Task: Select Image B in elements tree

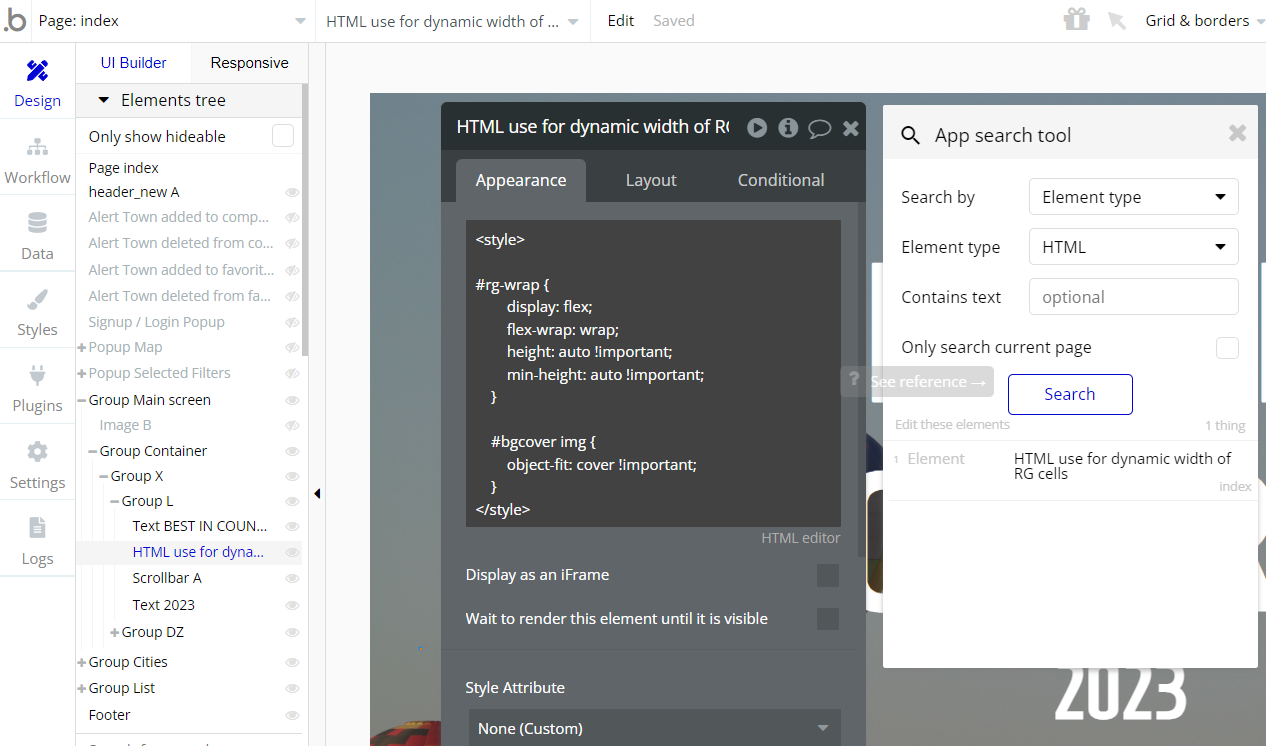Action: (125, 425)
